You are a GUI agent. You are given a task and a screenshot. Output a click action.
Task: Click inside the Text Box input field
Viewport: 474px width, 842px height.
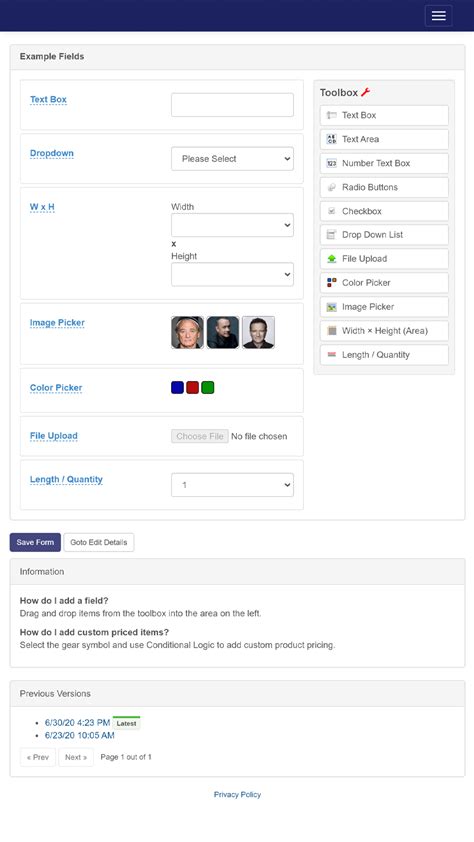coord(232,105)
